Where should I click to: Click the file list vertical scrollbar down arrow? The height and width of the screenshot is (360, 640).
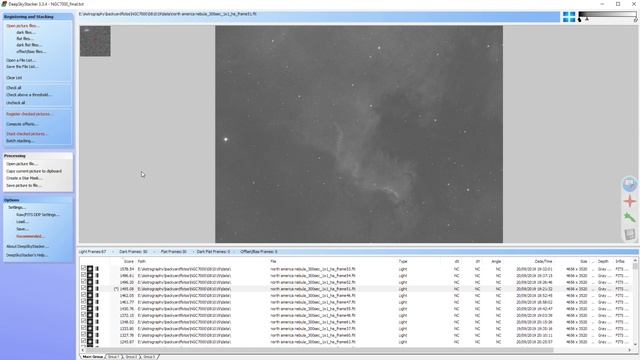click(635, 344)
